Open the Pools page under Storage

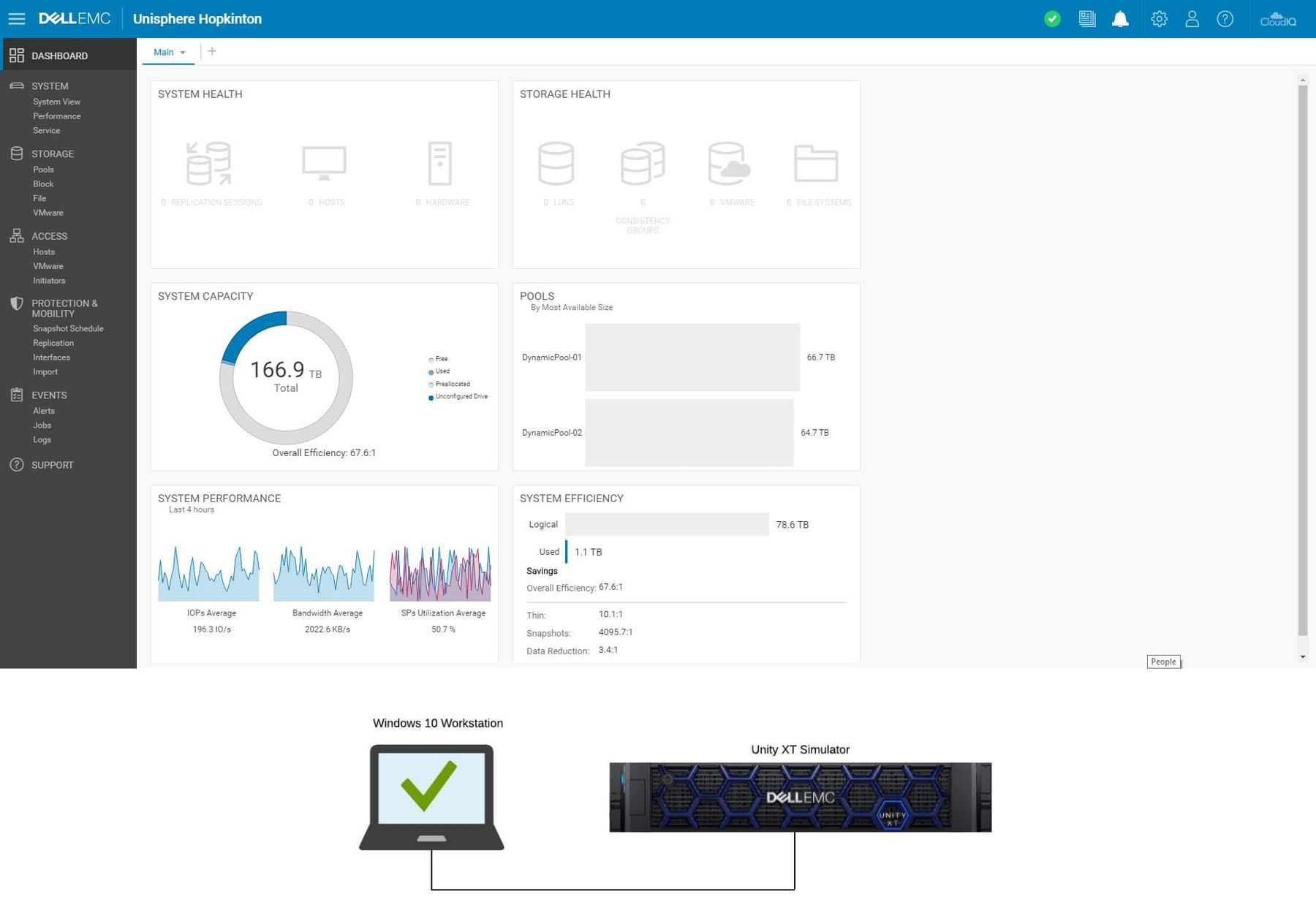pos(43,170)
